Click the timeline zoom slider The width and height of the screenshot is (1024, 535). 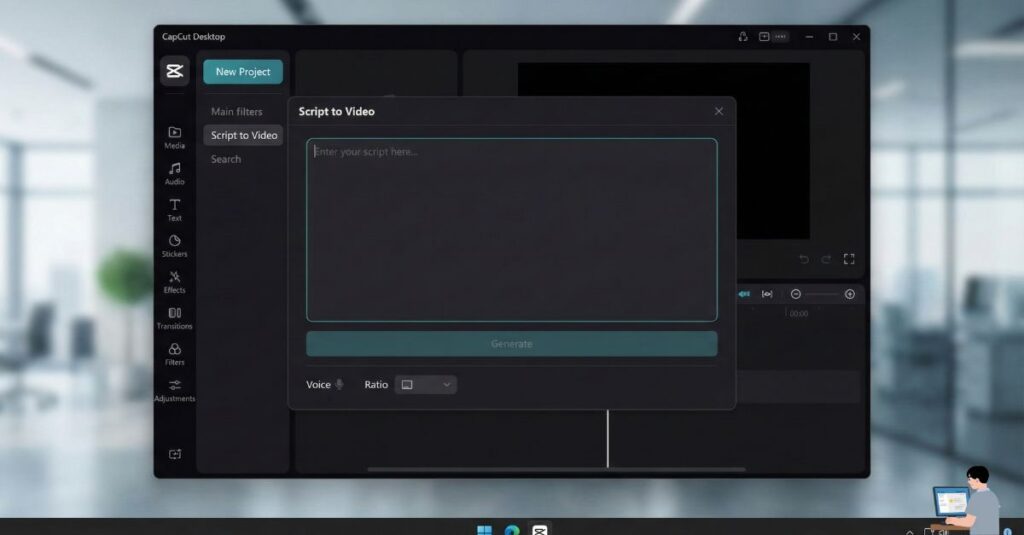point(822,294)
